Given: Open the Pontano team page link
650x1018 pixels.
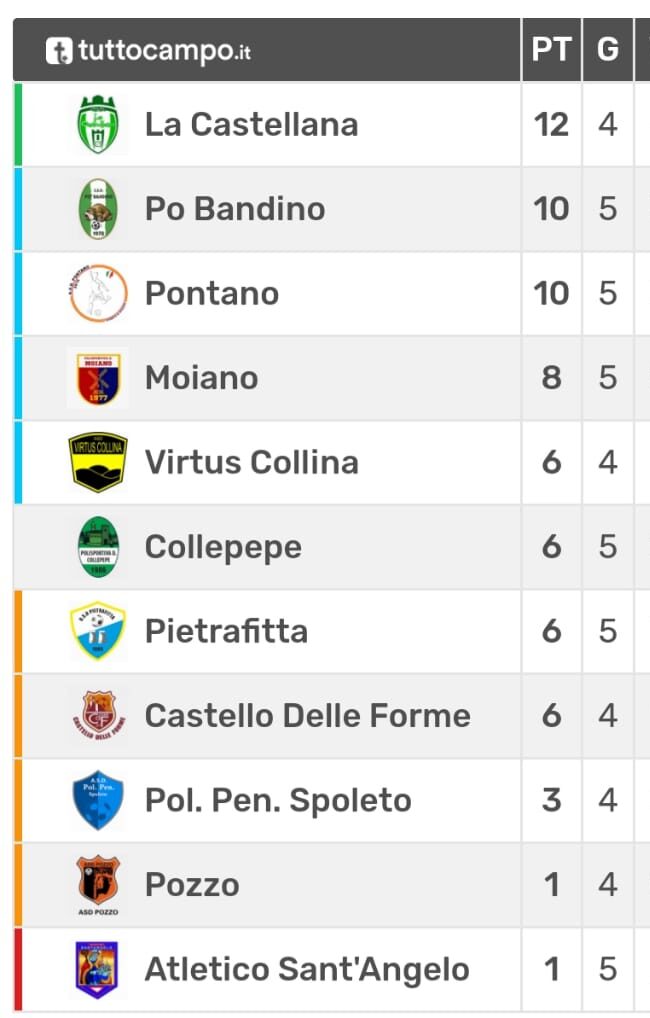Looking at the screenshot, I should click(x=212, y=293).
